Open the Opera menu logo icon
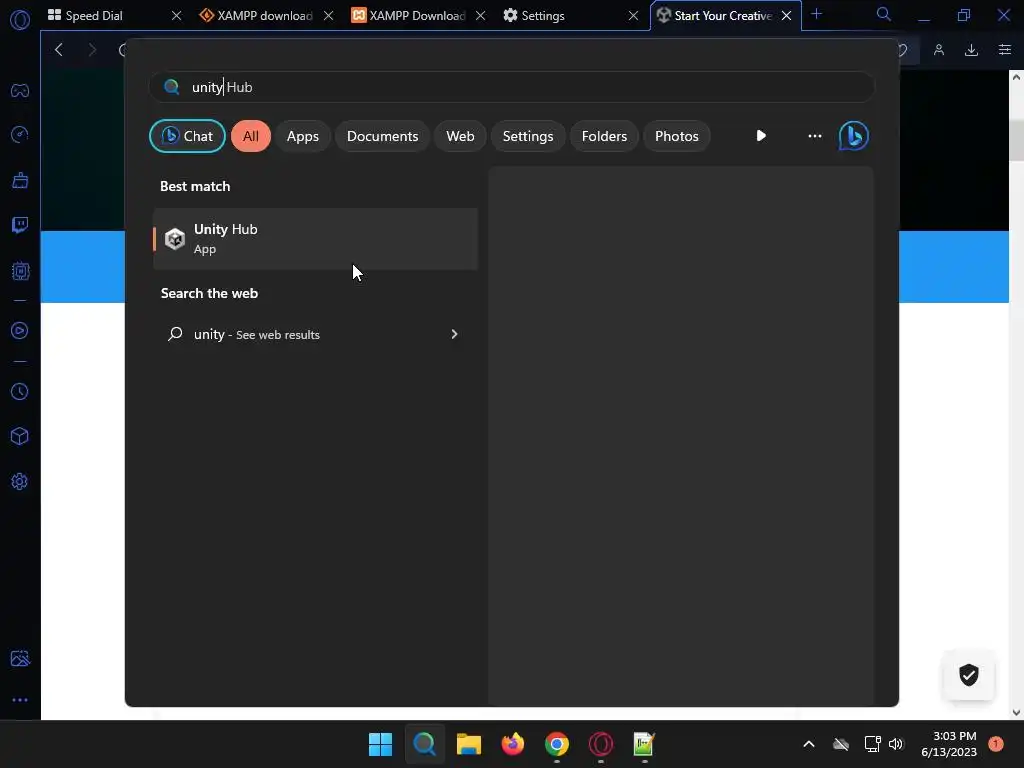Image resolution: width=1024 pixels, height=768 pixels. click(x=20, y=20)
